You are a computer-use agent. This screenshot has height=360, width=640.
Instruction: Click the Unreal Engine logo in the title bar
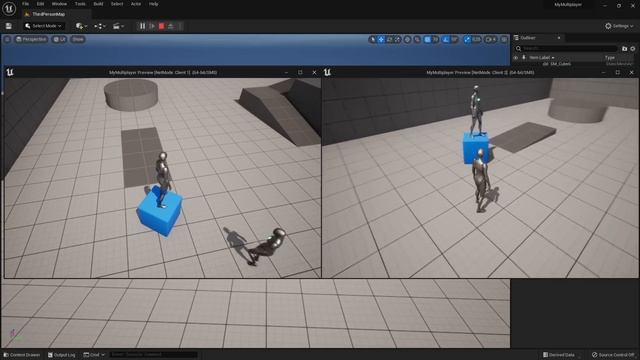coord(9,8)
